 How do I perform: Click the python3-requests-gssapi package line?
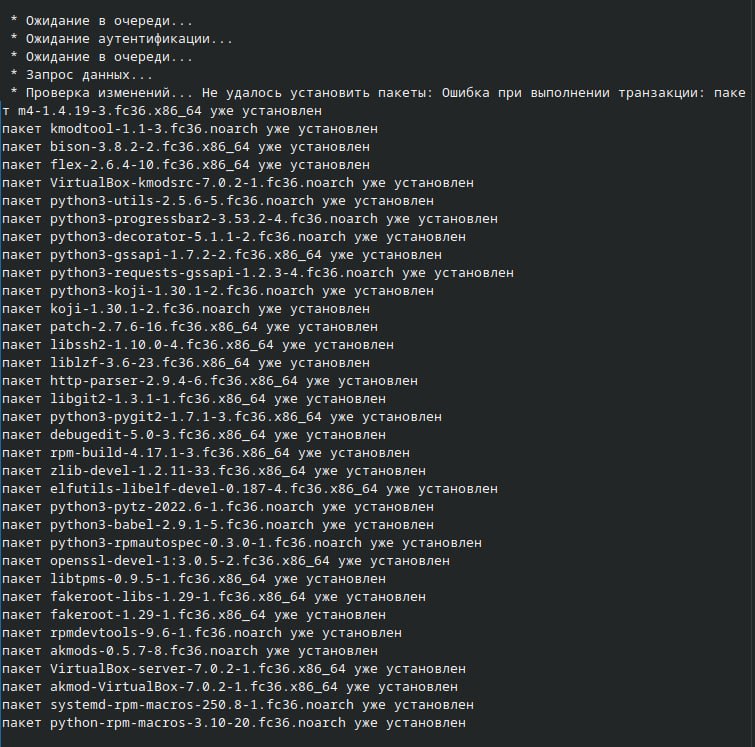(257, 273)
